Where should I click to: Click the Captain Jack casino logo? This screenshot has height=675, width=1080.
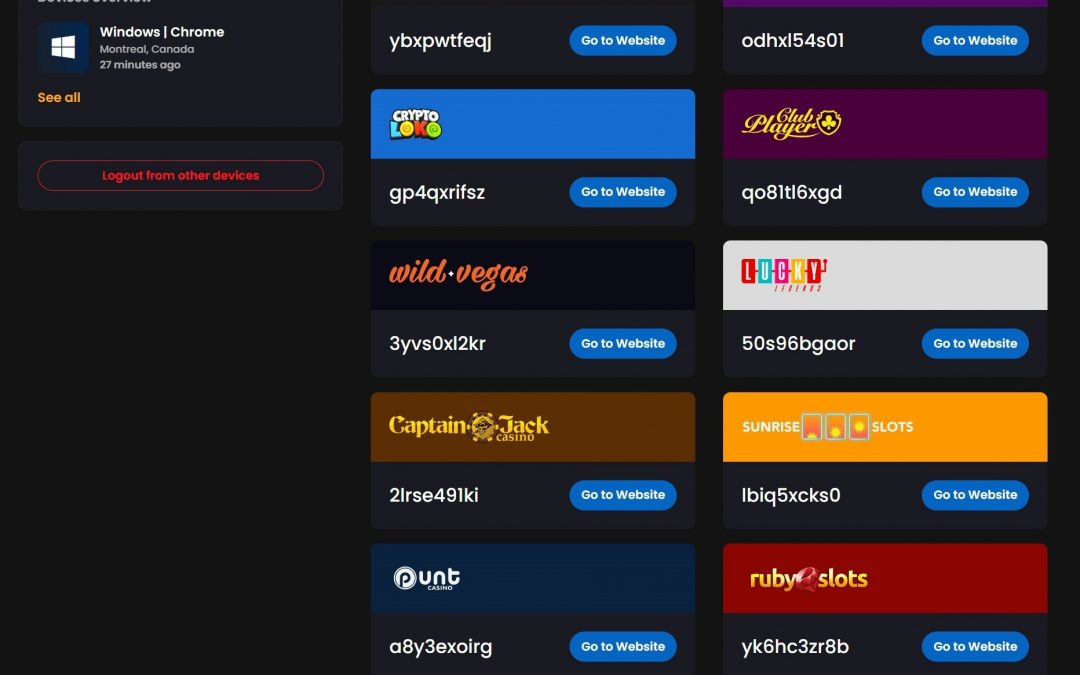click(469, 427)
